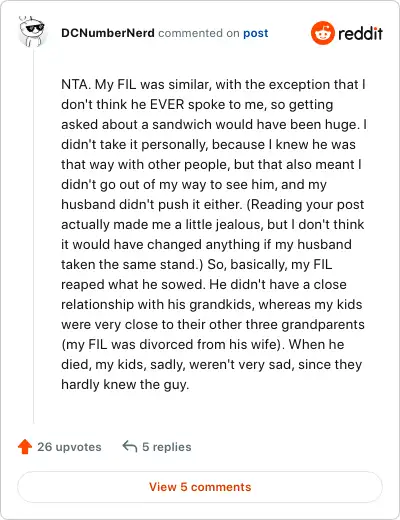The height and width of the screenshot is (520, 400).
Task: Click the parenthetical "(Reading your post" text
Action: coord(305,204)
